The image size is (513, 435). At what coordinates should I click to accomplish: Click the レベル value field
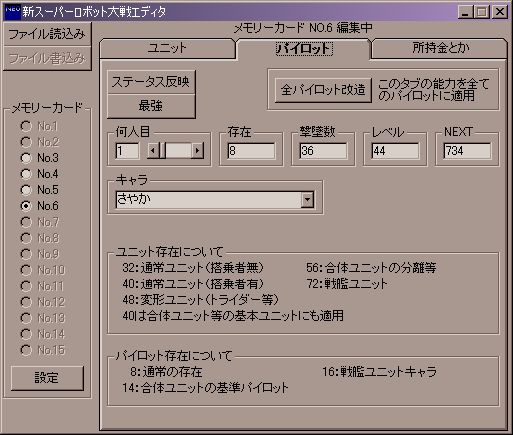[395, 151]
